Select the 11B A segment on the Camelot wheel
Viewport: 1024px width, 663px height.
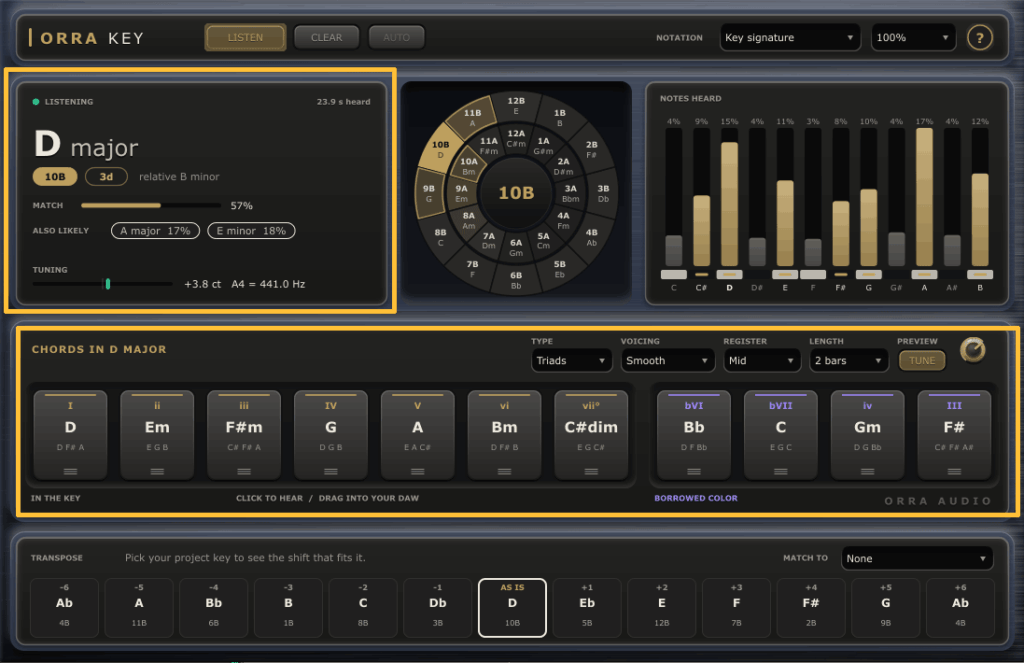point(472,118)
